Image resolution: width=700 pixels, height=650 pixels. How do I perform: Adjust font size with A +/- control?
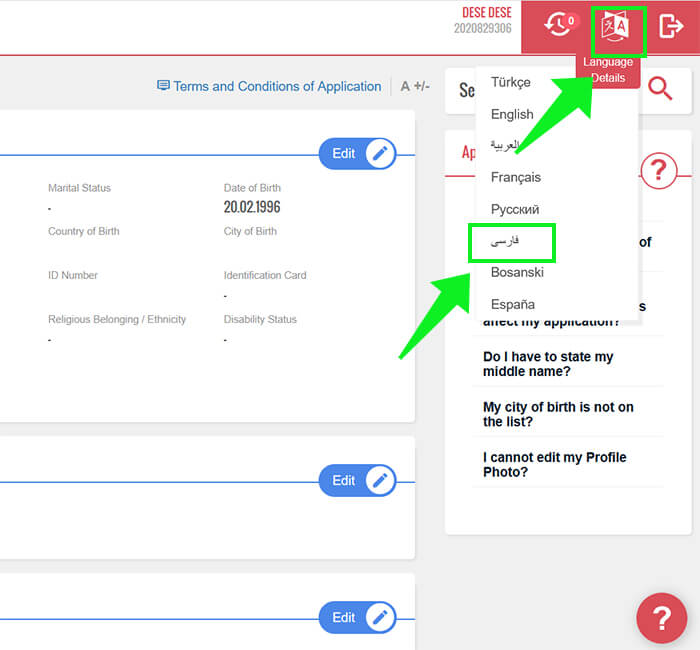point(415,87)
